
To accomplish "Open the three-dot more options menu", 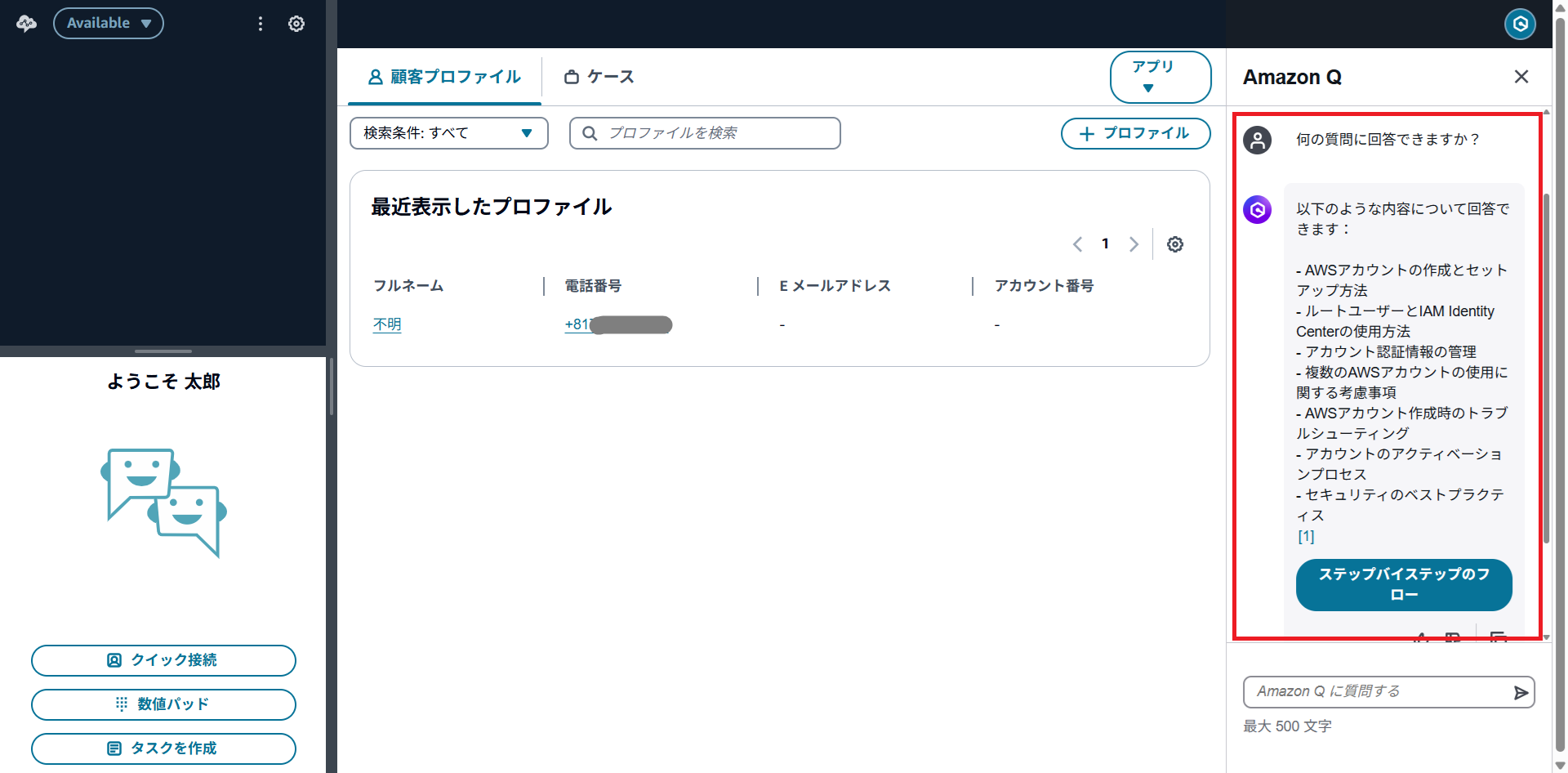I will point(261,24).
